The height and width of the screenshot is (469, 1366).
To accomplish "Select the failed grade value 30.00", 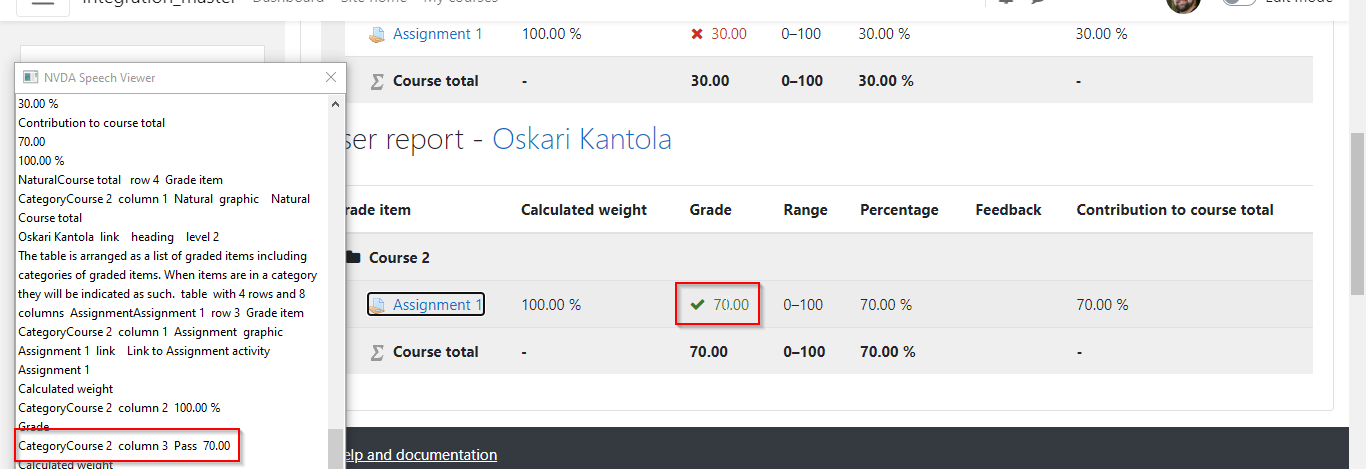I will click(729, 34).
